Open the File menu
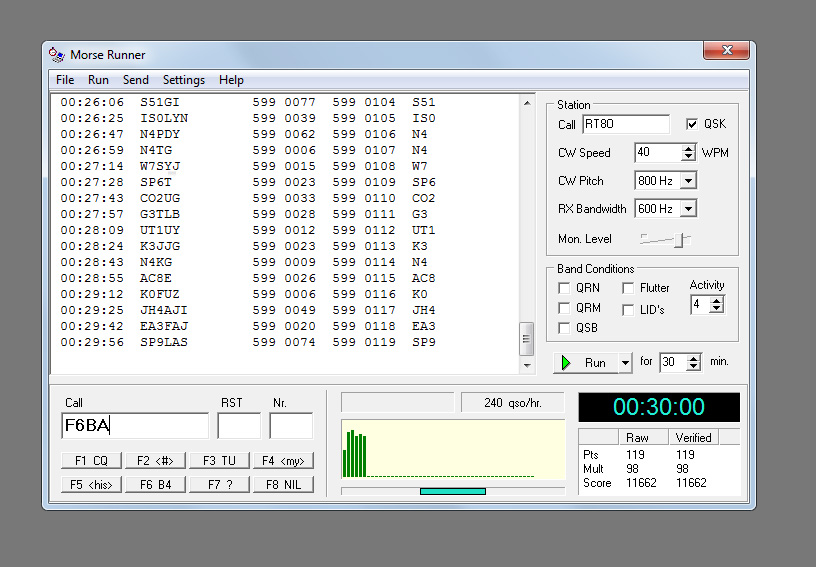Image resolution: width=816 pixels, height=567 pixels. tap(65, 80)
